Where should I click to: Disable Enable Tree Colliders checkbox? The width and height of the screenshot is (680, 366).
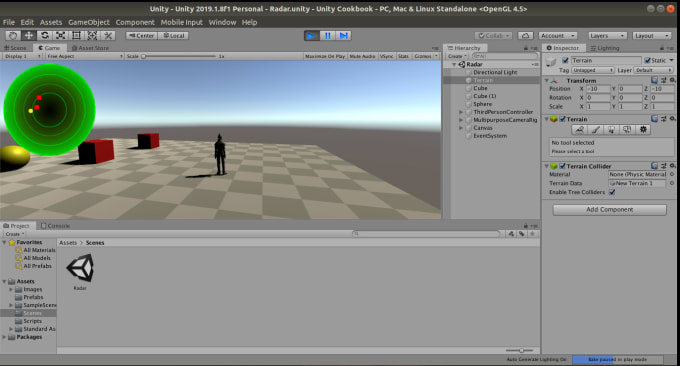click(x=612, y=192)
